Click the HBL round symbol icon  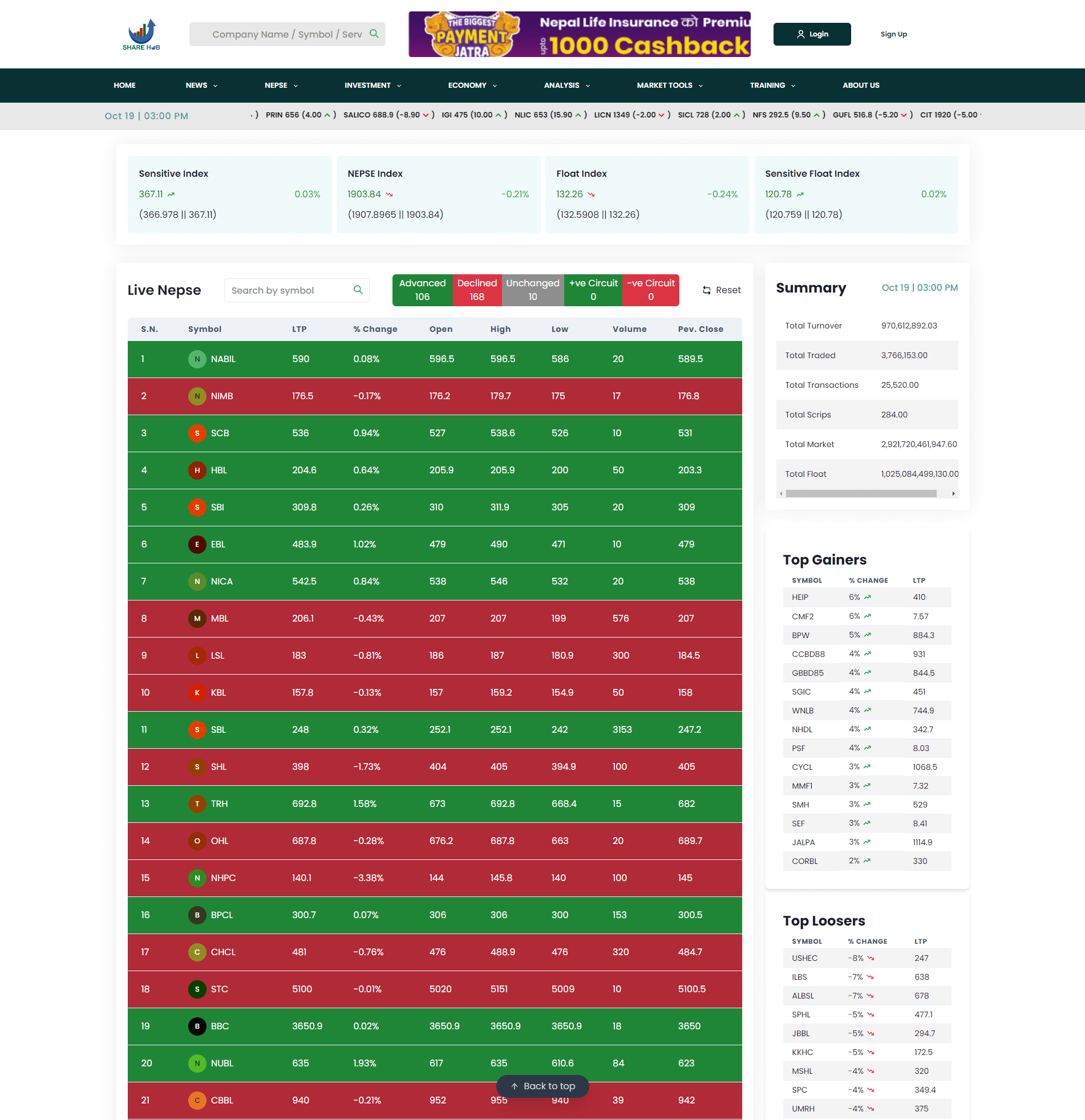point(197,470)
